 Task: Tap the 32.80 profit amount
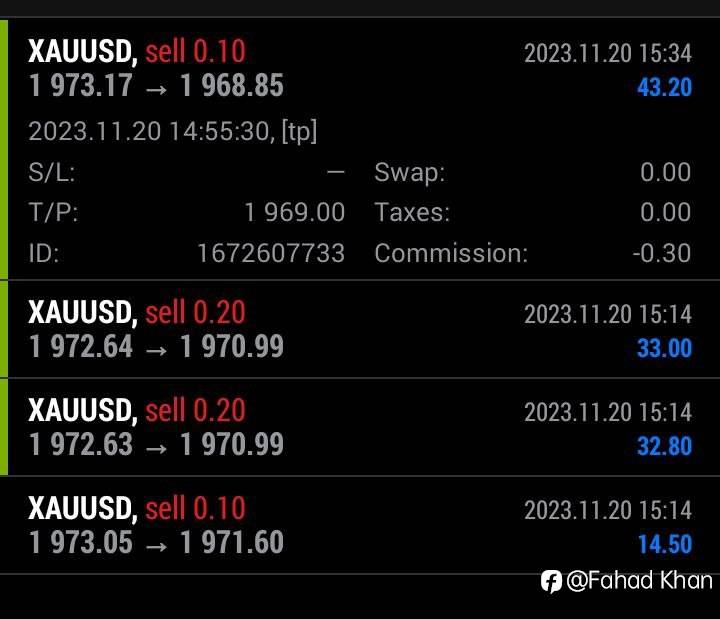click(664, 446)
